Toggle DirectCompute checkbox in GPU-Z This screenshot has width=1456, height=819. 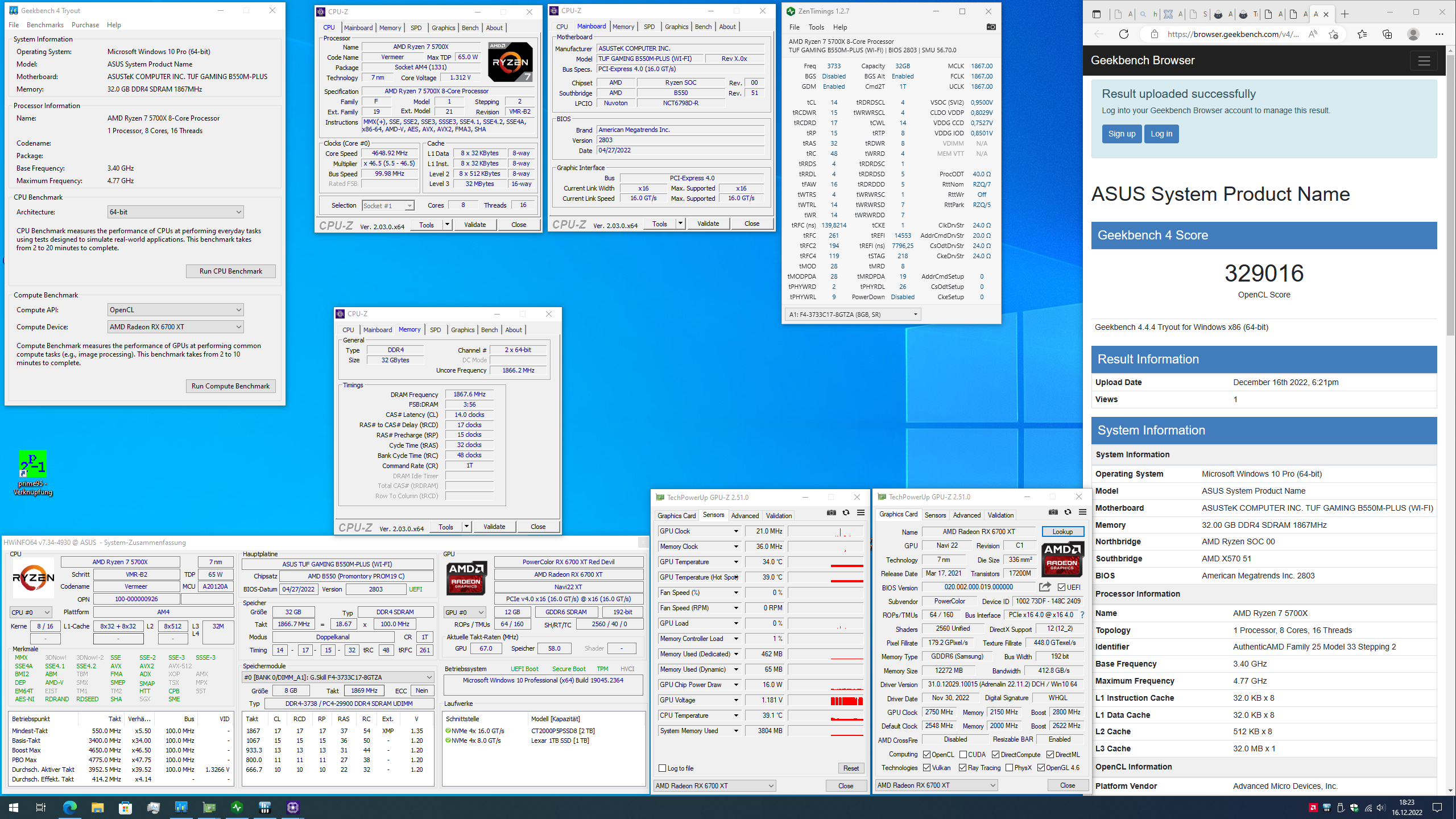tap(995, 754)
